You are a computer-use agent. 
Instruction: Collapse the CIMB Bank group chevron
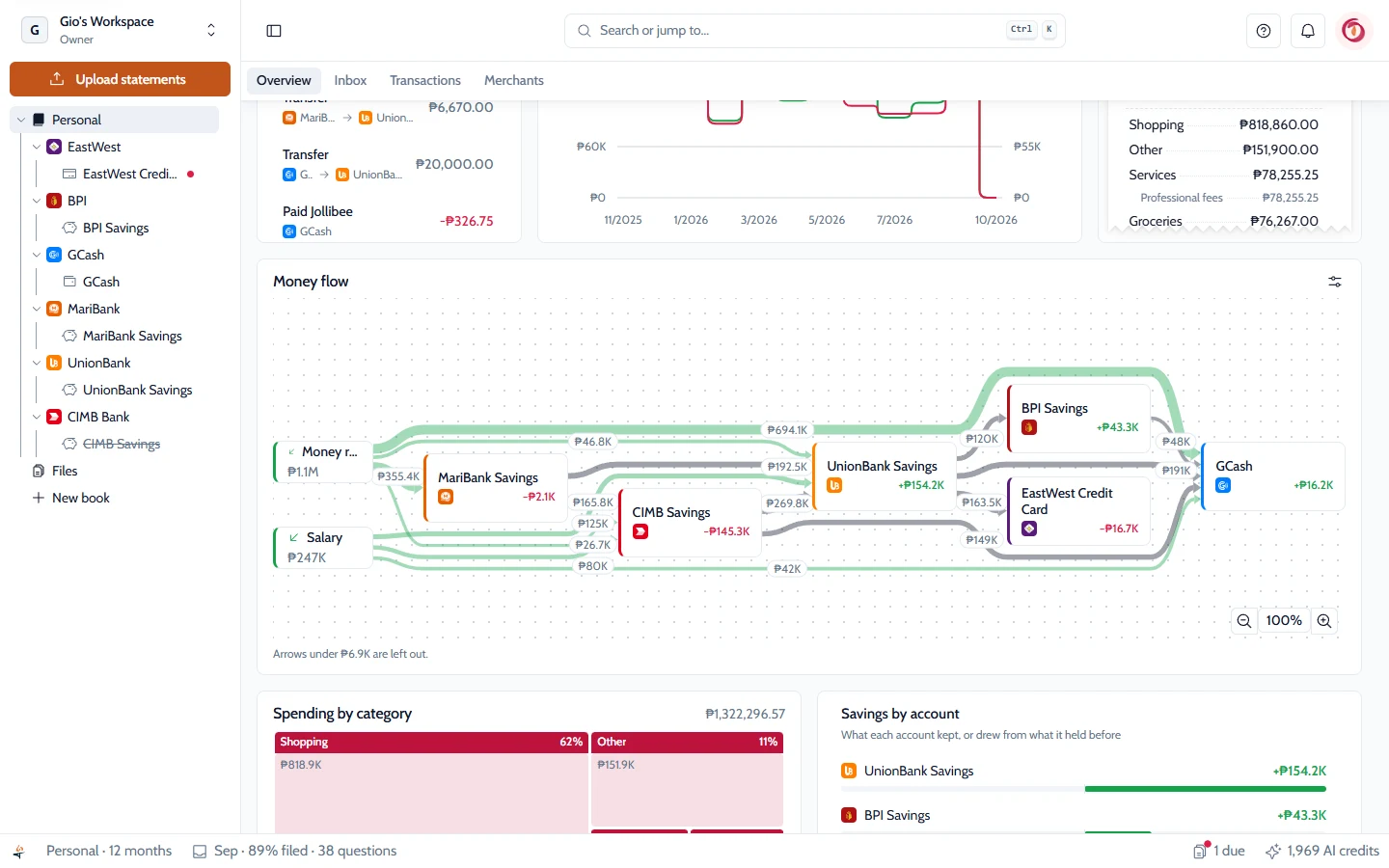37,417
